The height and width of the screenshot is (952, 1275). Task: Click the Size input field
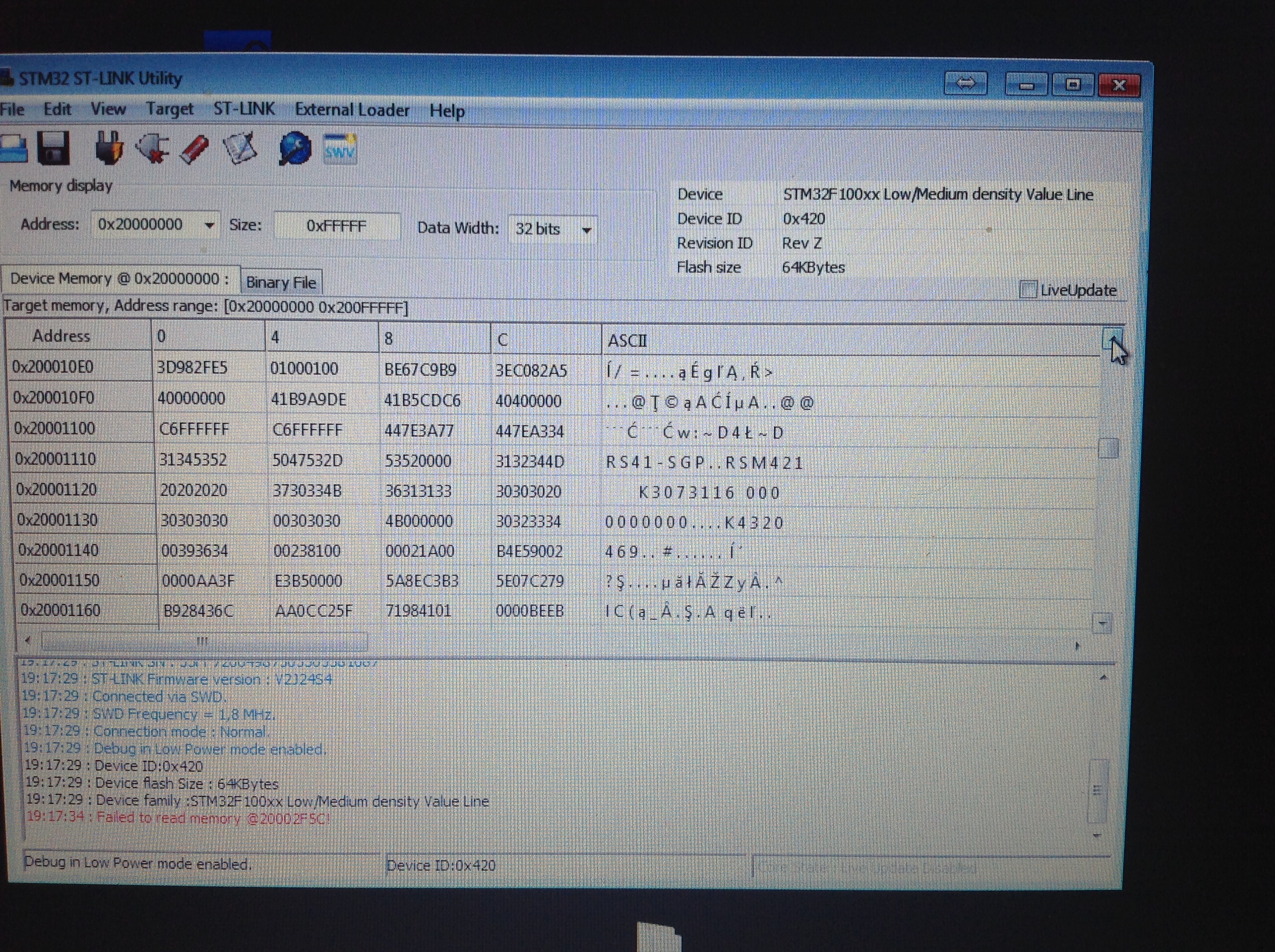[x=336, y=226]
